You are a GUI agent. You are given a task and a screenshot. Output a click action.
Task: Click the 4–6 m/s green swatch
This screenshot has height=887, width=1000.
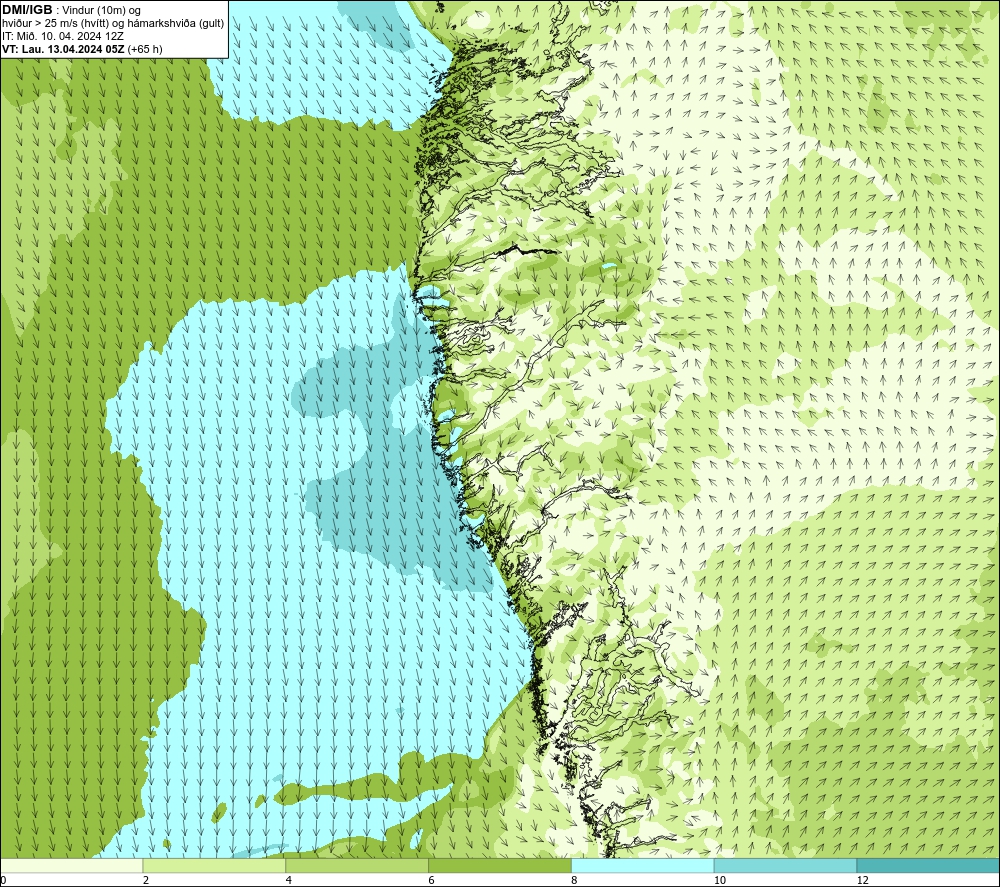(x=357, y=865)
